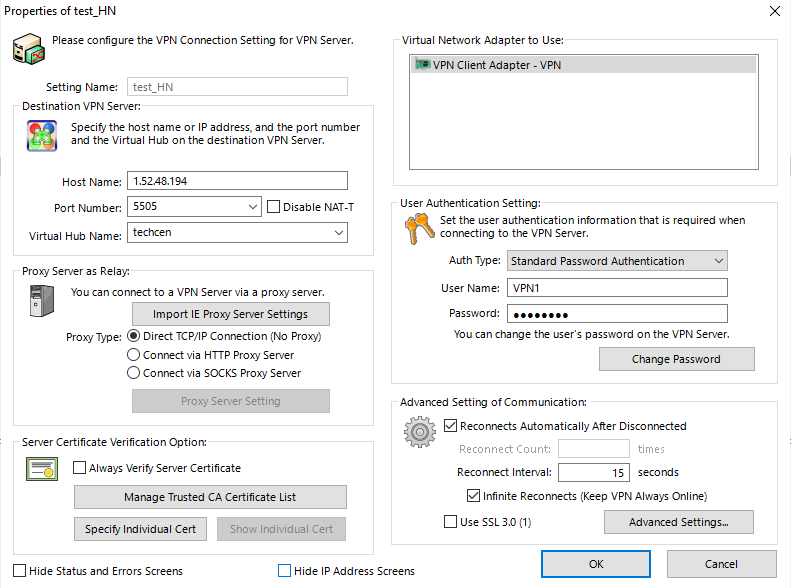Click the proxy server tower icon

tap(42, 301)
